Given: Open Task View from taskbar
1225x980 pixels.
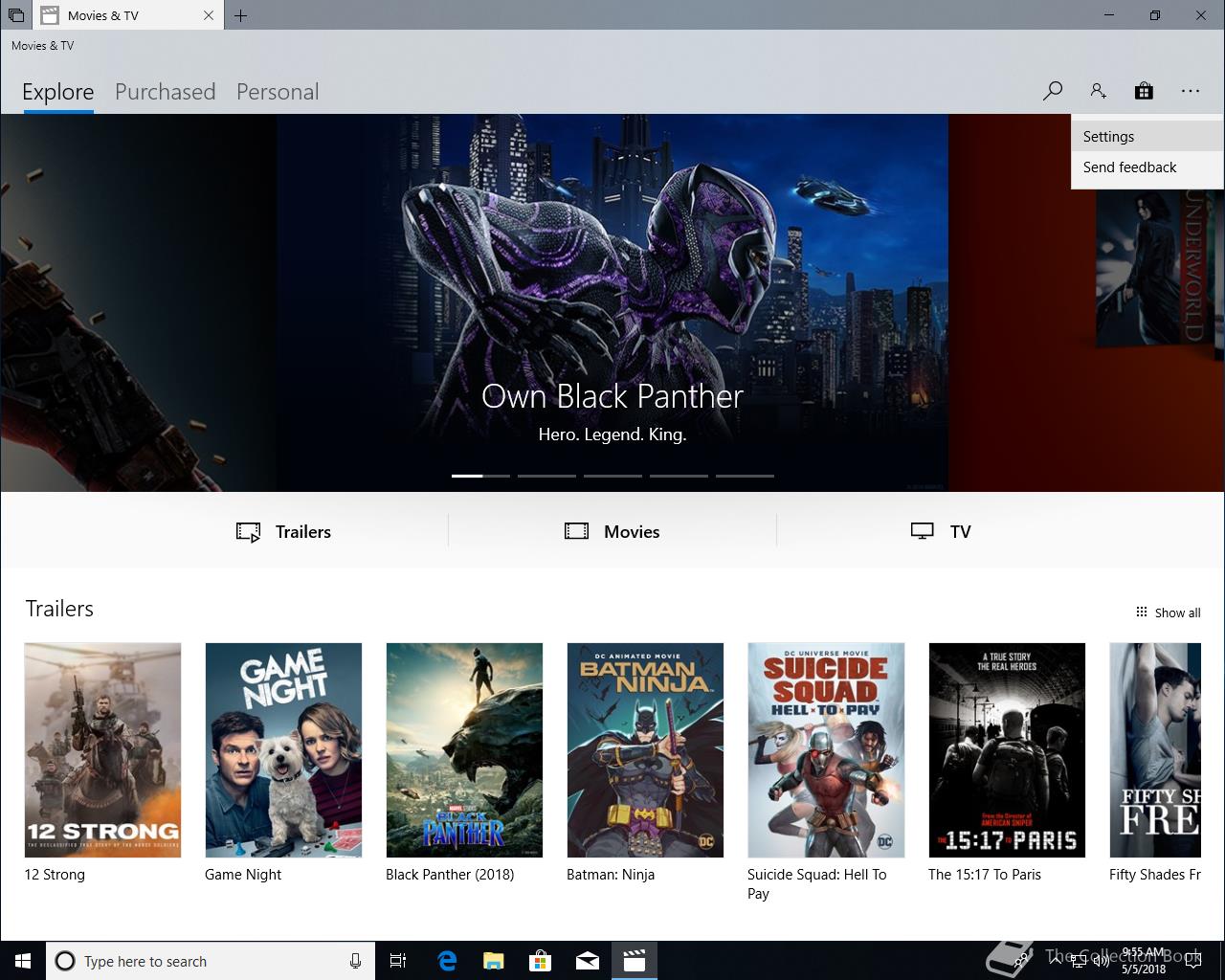Looking at the screenshot, I should coord(398,961).
